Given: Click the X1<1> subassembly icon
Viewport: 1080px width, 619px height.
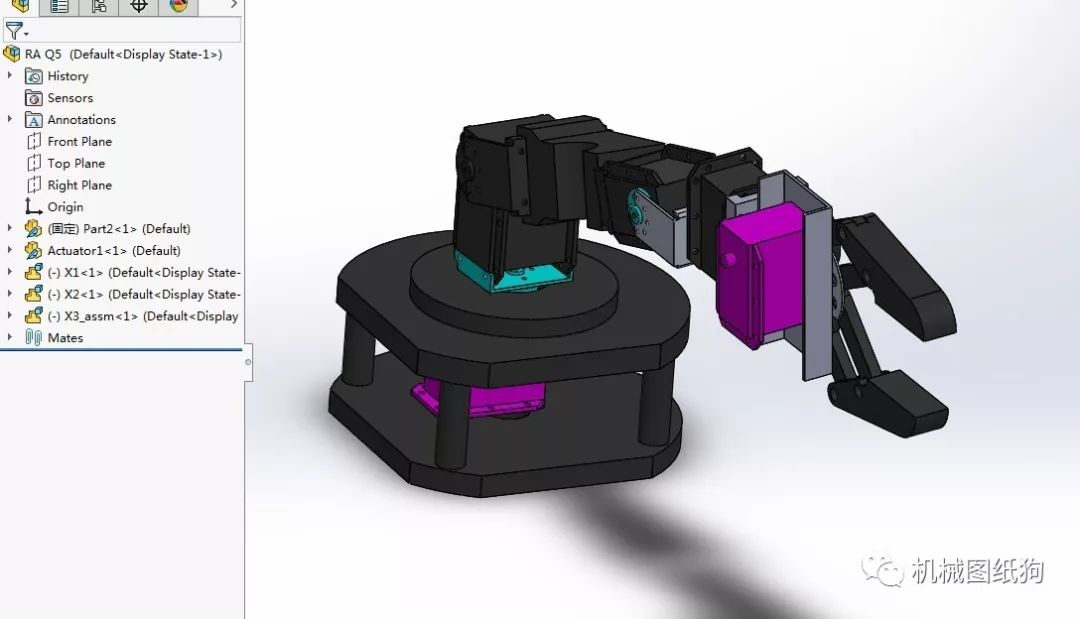Looking at the screenshot, I should pos(33,272).
